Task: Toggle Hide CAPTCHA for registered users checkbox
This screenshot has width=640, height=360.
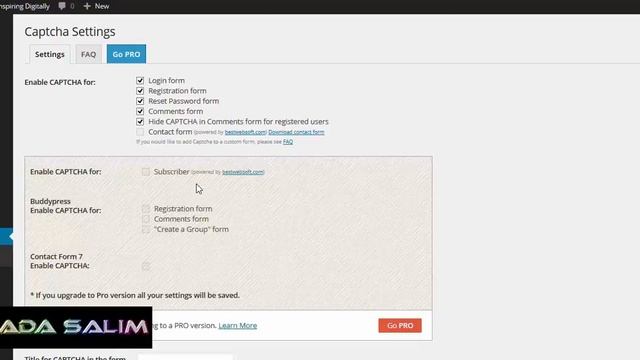Action: click(140, 122)
